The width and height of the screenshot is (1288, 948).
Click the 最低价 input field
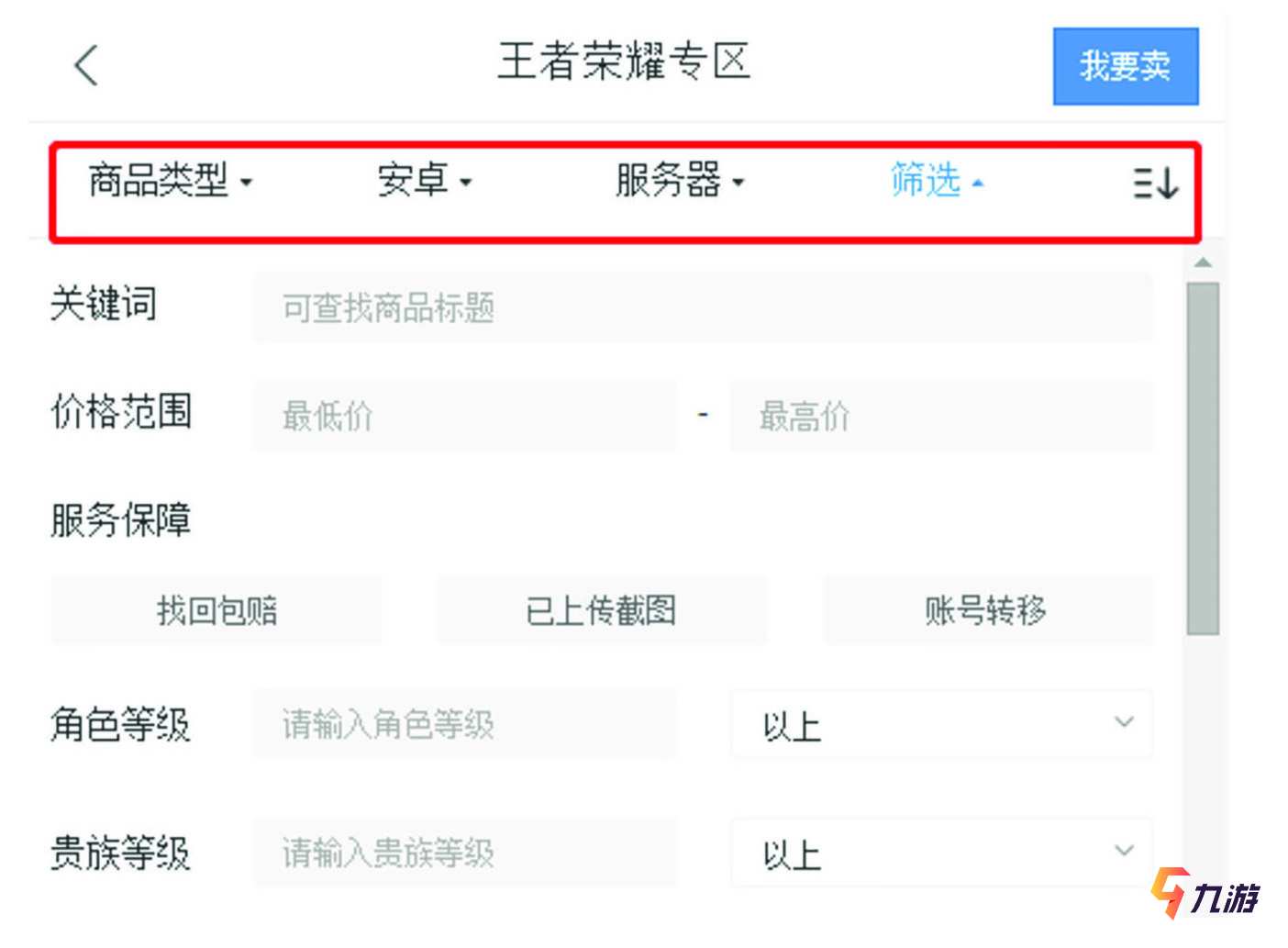[464, 416]
